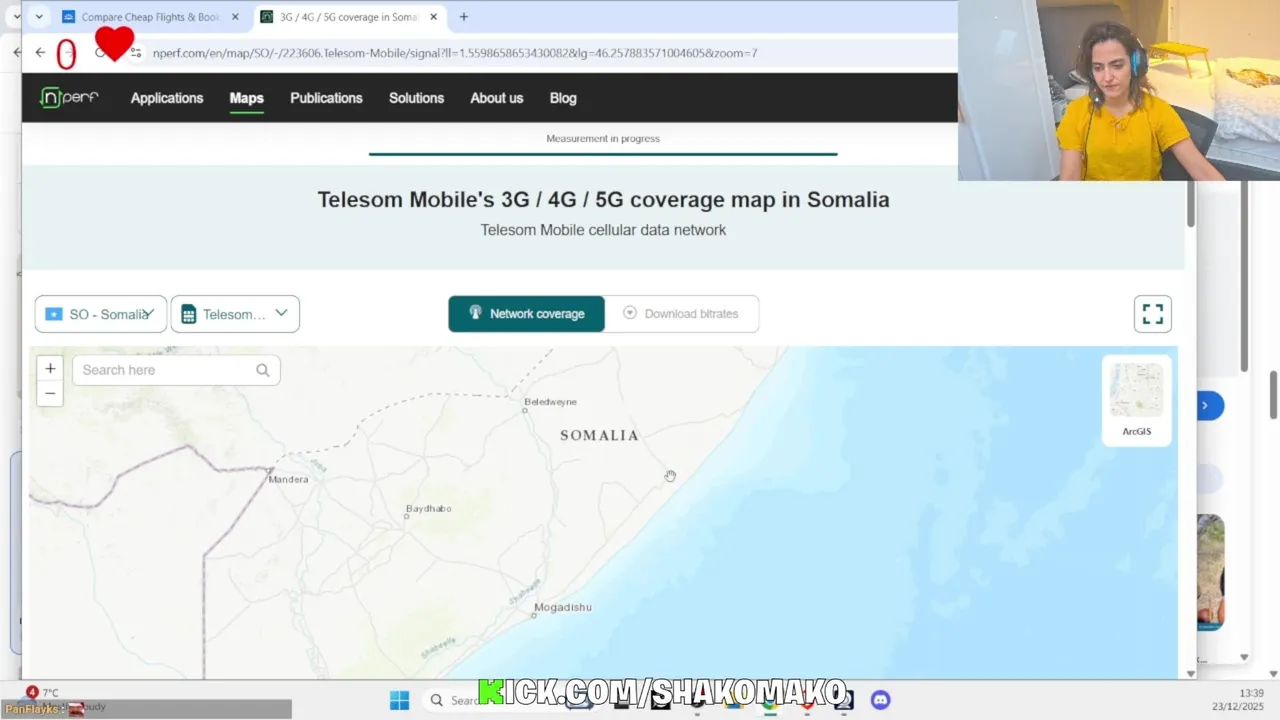Click the Somalia flag icon in country dropdown
Screen dimensions: 1280x720
click(54, 314)
